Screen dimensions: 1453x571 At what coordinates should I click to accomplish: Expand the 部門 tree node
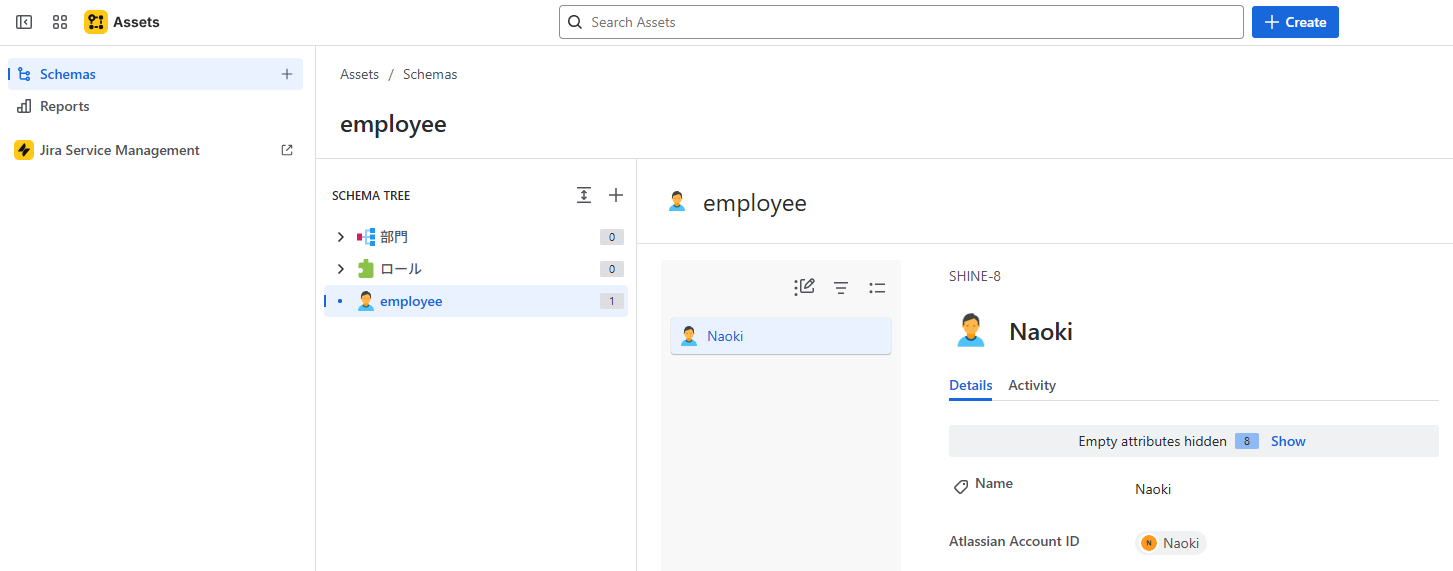click(x=340, y=237)
